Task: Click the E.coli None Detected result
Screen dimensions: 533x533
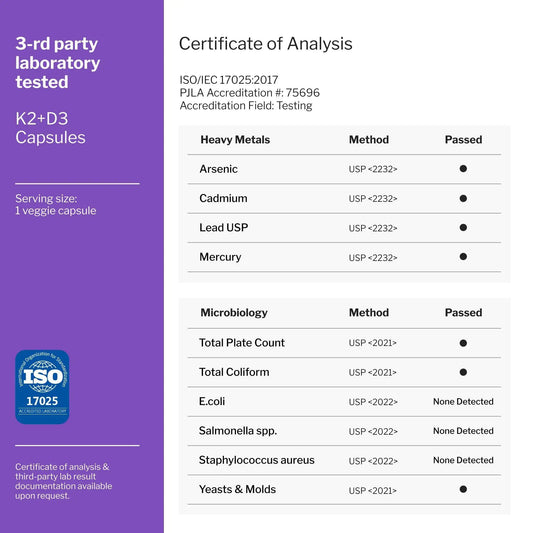Action: (463, 402)
